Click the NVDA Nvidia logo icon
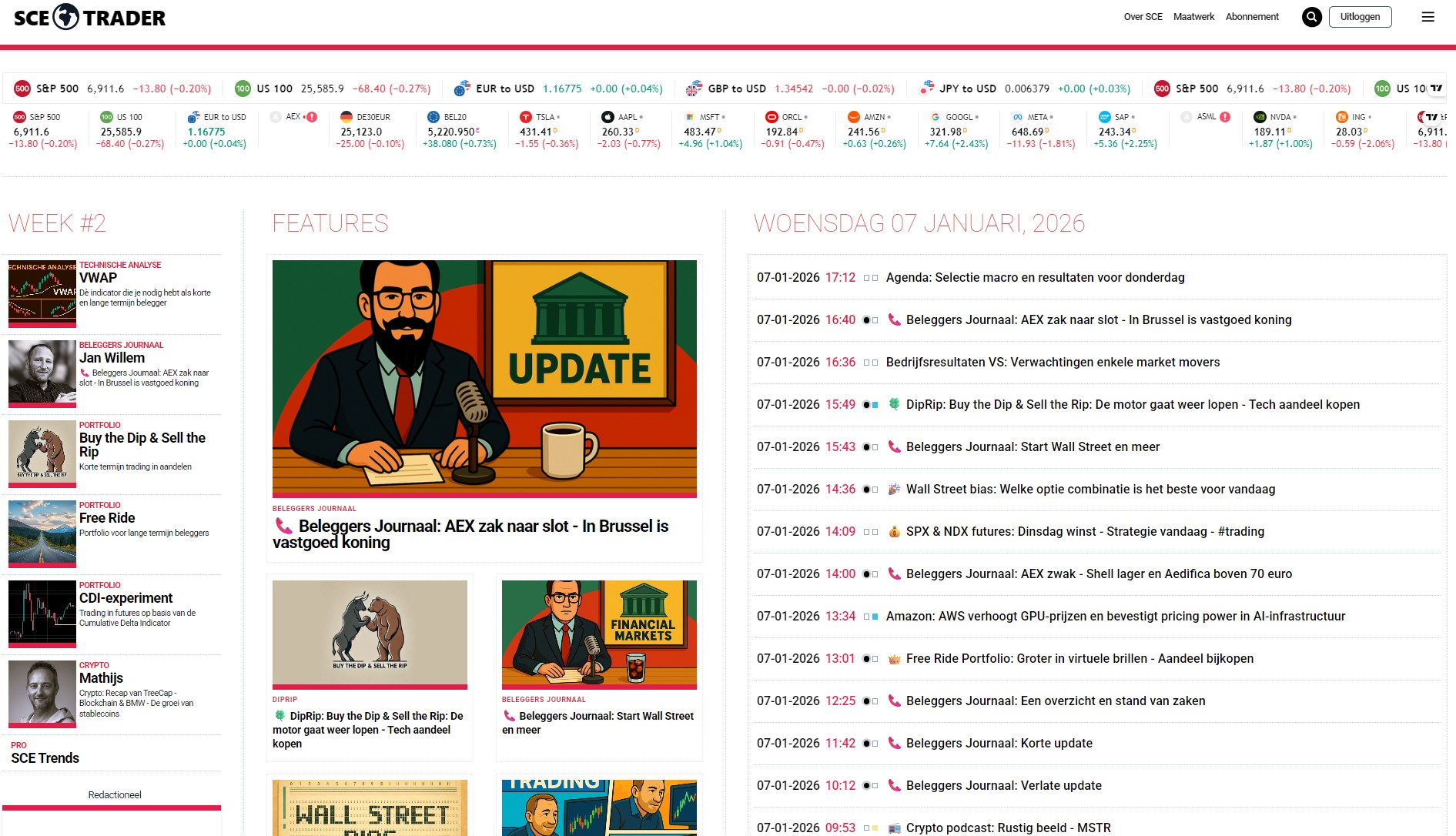Image resolution: width=1456 pixels, height=836 pixels. [1260, 117]
